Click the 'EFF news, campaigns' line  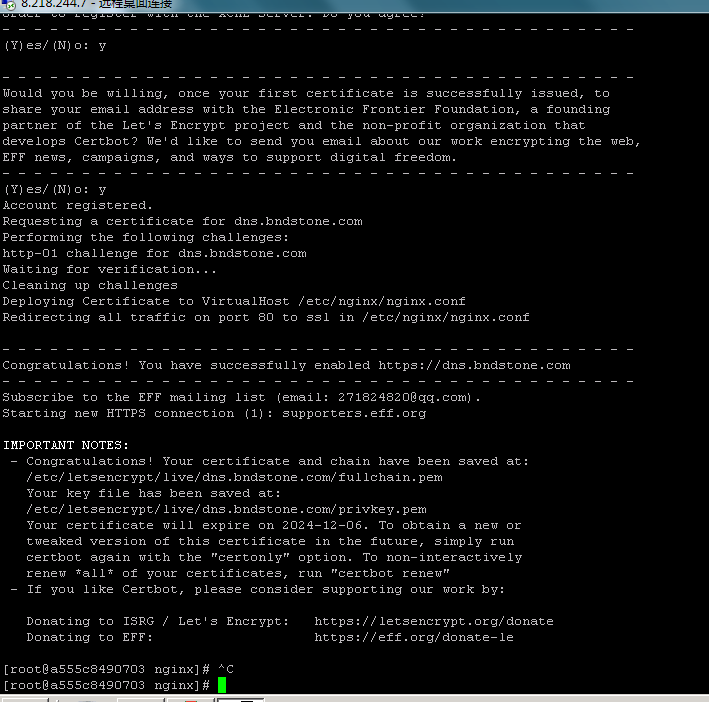(229, 157)
